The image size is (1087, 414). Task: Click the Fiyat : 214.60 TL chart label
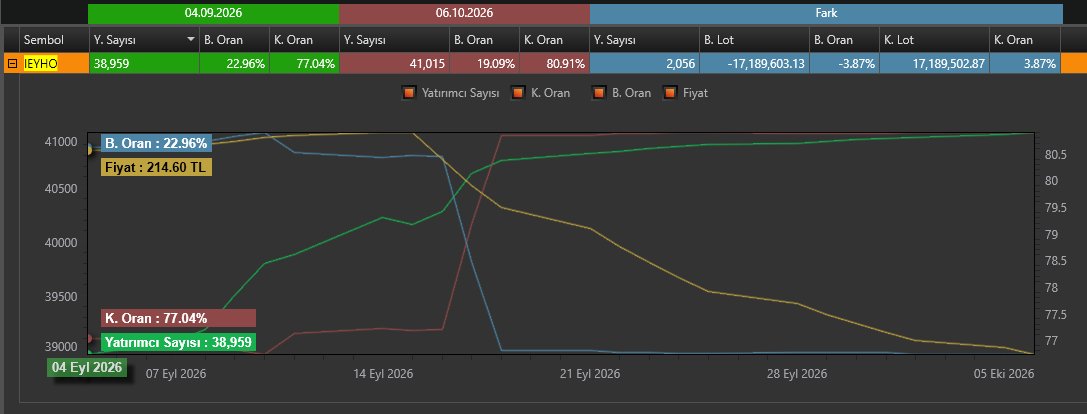156,167
